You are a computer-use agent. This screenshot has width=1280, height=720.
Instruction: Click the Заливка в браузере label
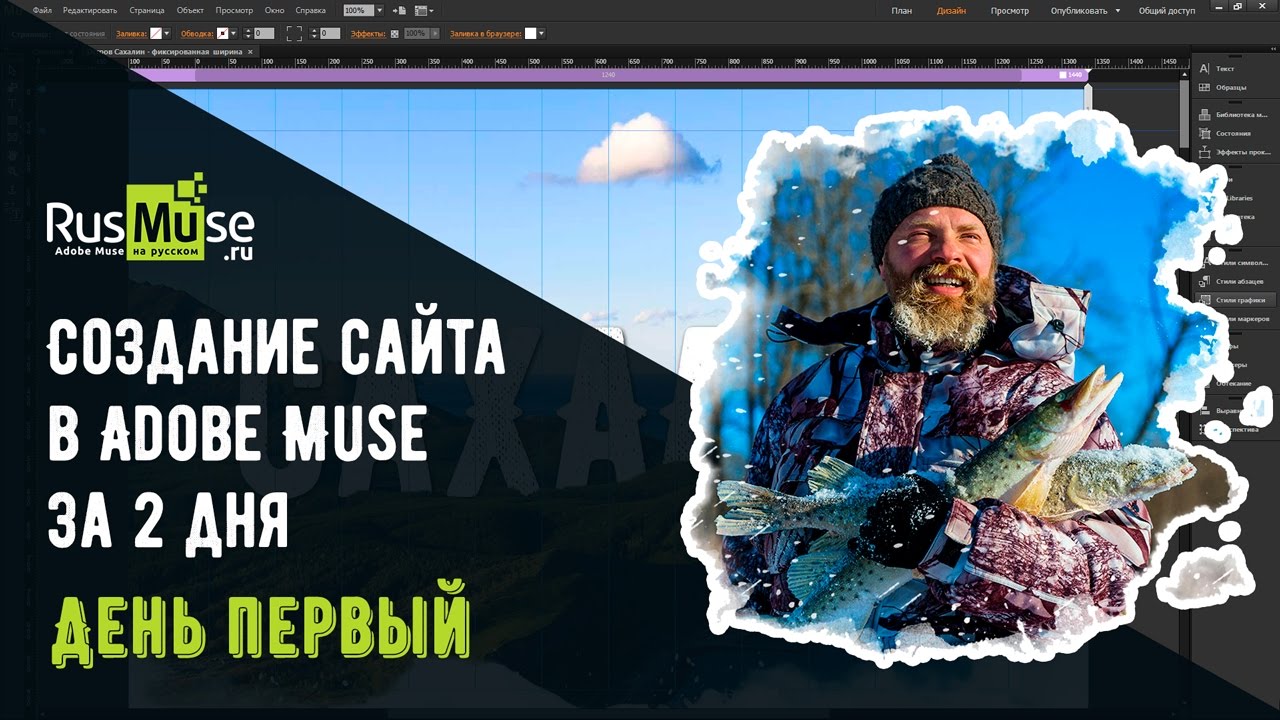(486, 33)
